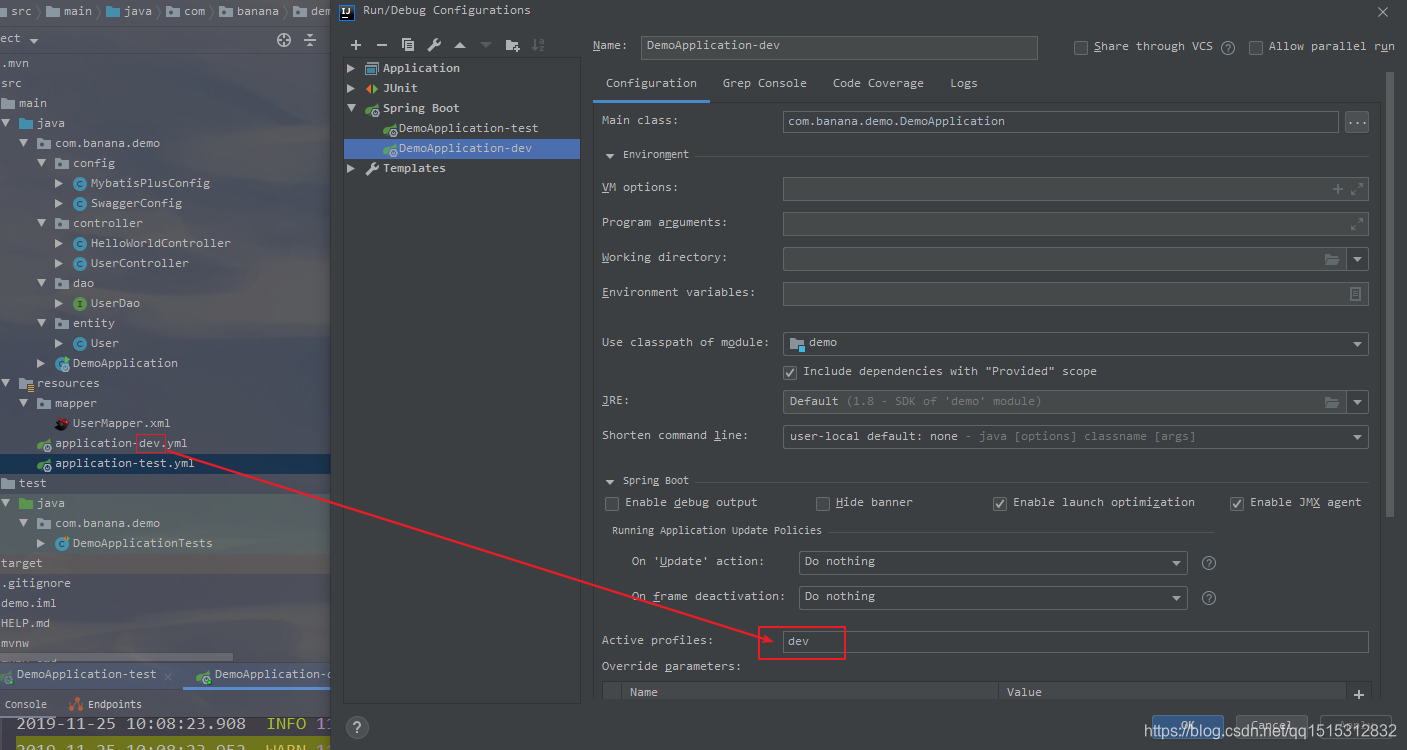1407x750 pixels.
Task: Expand Application configuration node
Action: (x=351, y=68)
